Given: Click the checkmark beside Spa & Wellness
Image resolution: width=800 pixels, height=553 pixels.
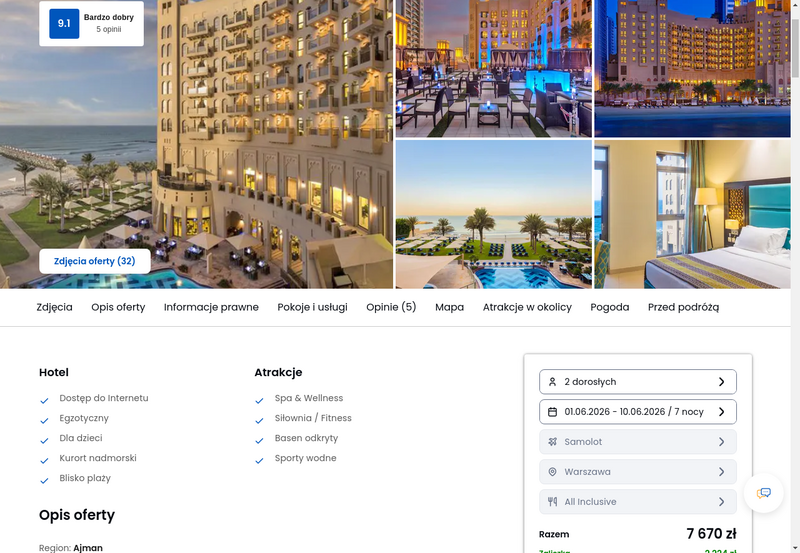Looking at the screenshot, I should pos(259,401).
